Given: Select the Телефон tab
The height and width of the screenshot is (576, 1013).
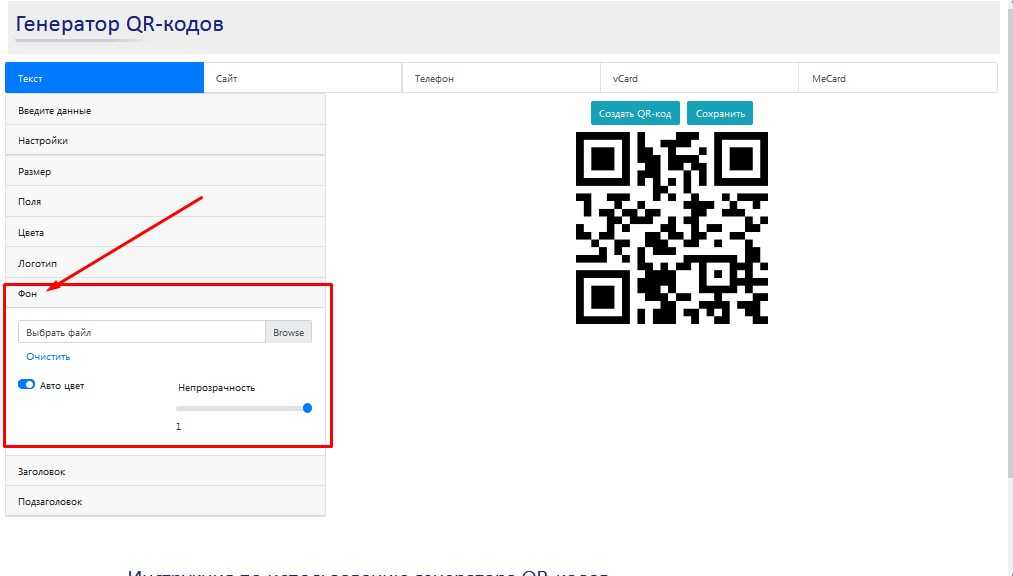Looking at the screenshot, I should pyautogui.click(x=500, y=78).
